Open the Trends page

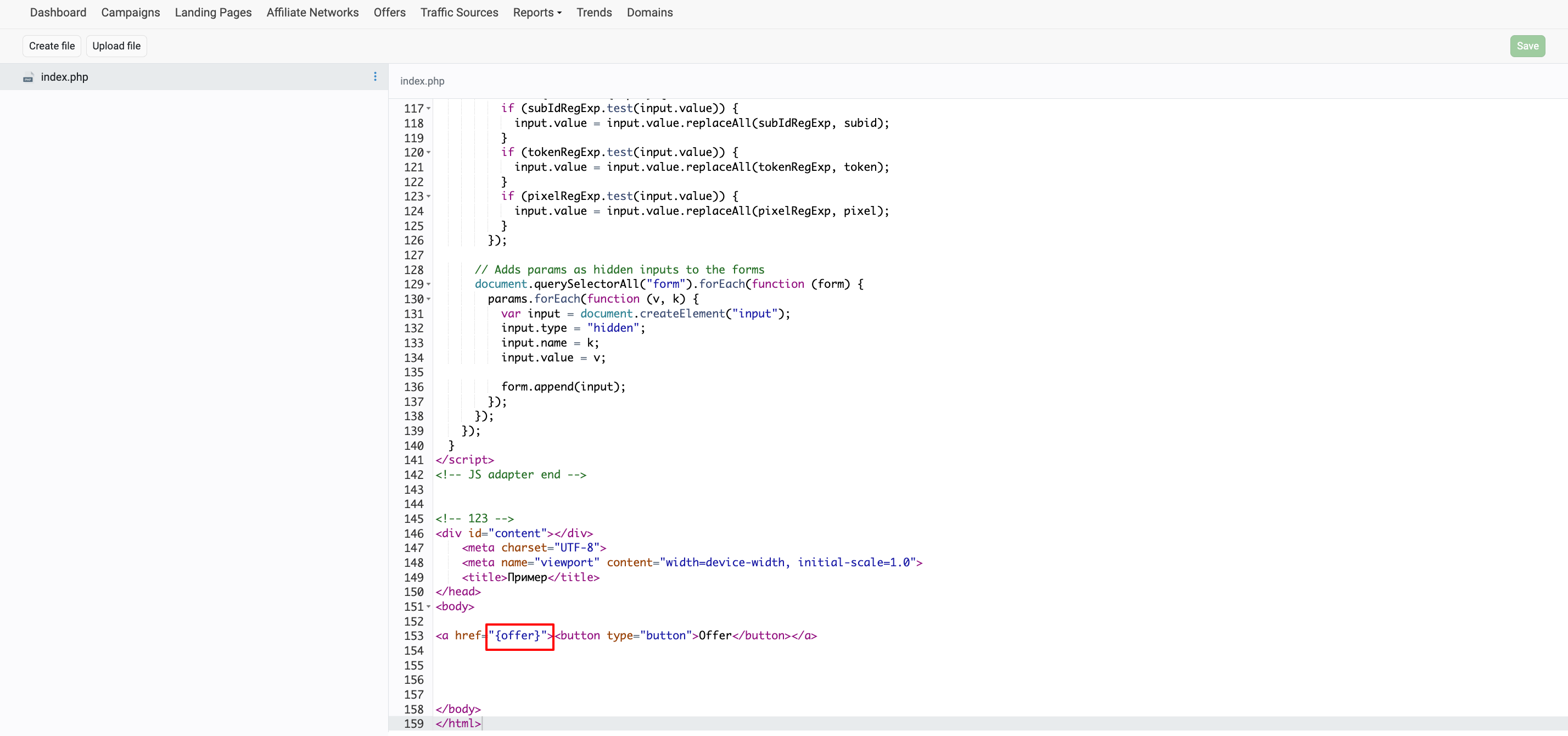[594, 12]
